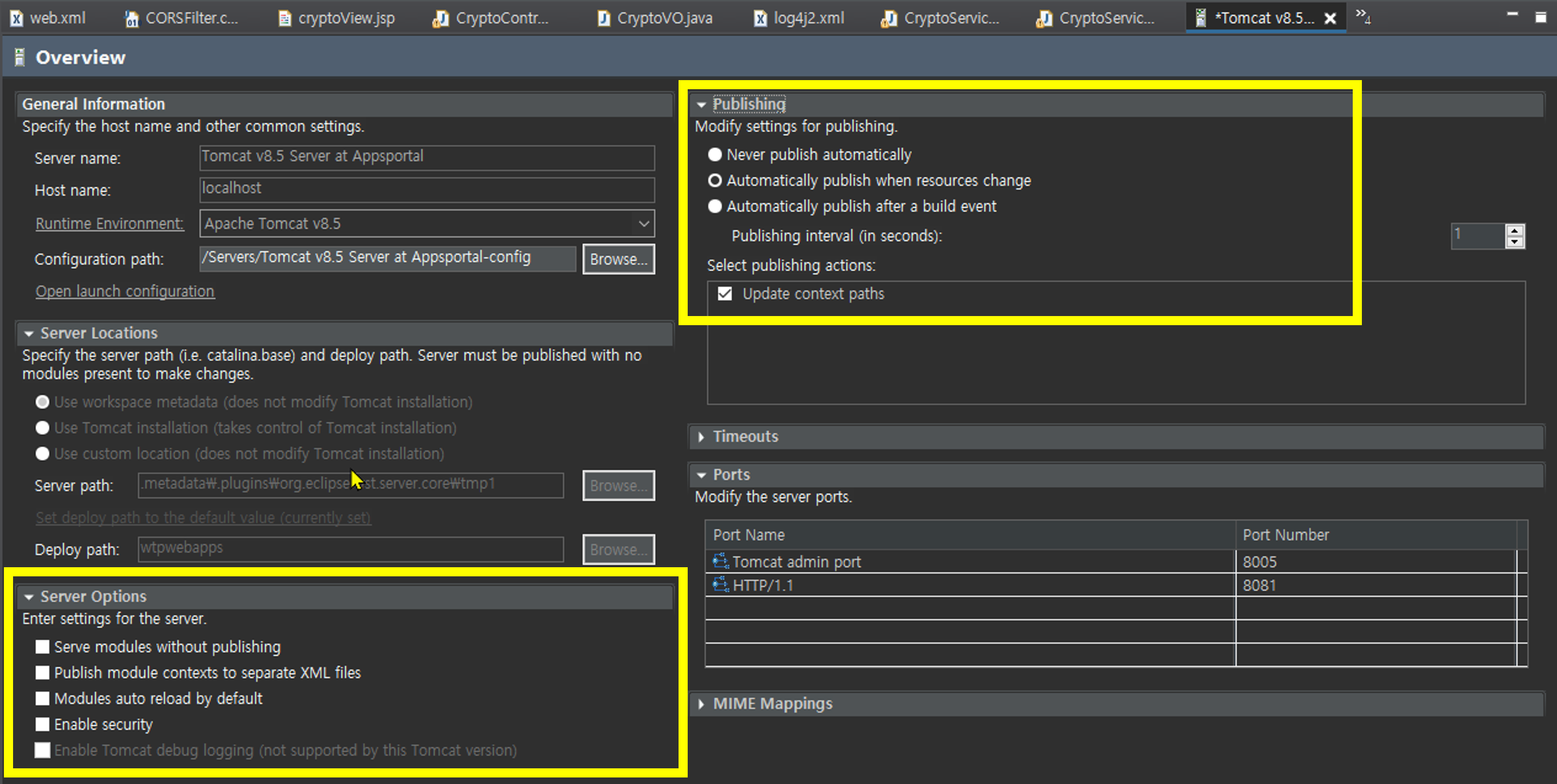This screenshot has width=1557, height=784.
Task: Show hidden editor tabs via chevron
Action: coord(1362,16)
